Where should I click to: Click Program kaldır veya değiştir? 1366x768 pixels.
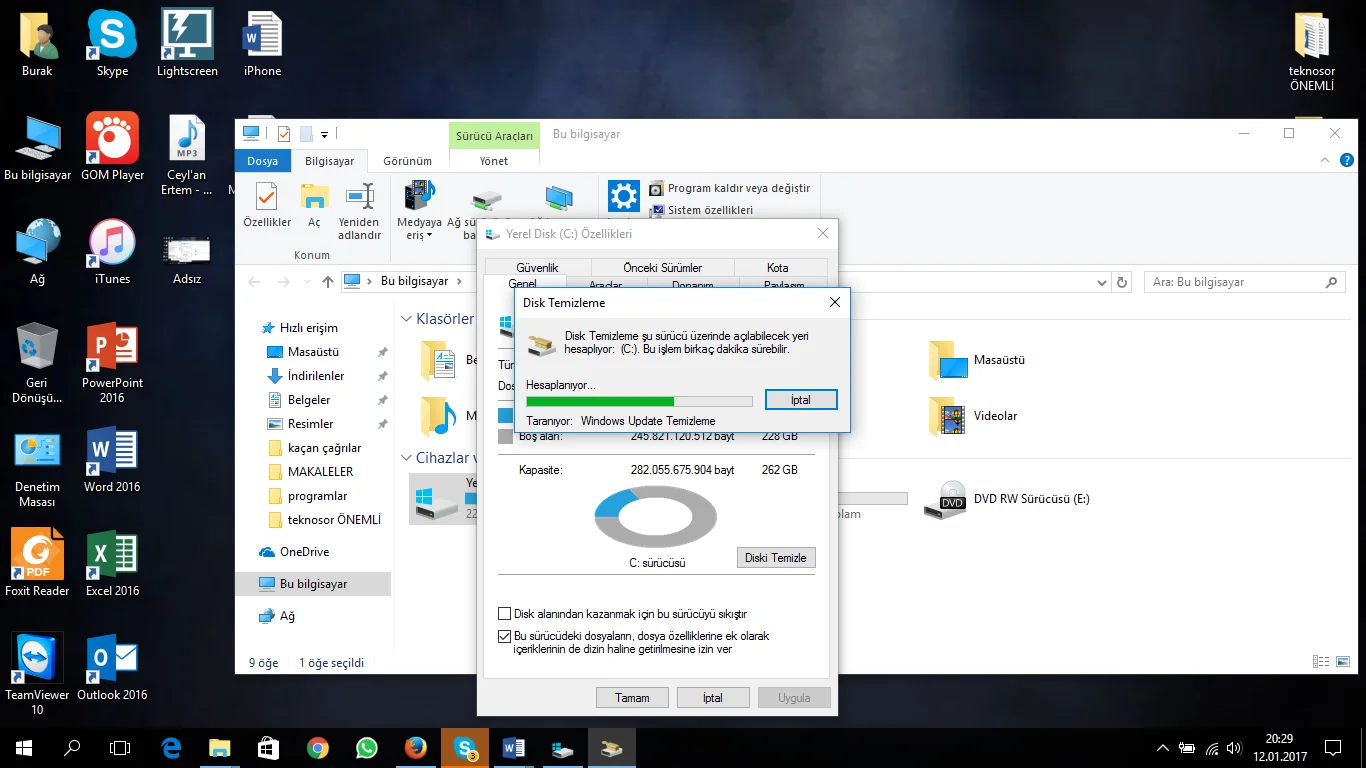coord(738,188)
